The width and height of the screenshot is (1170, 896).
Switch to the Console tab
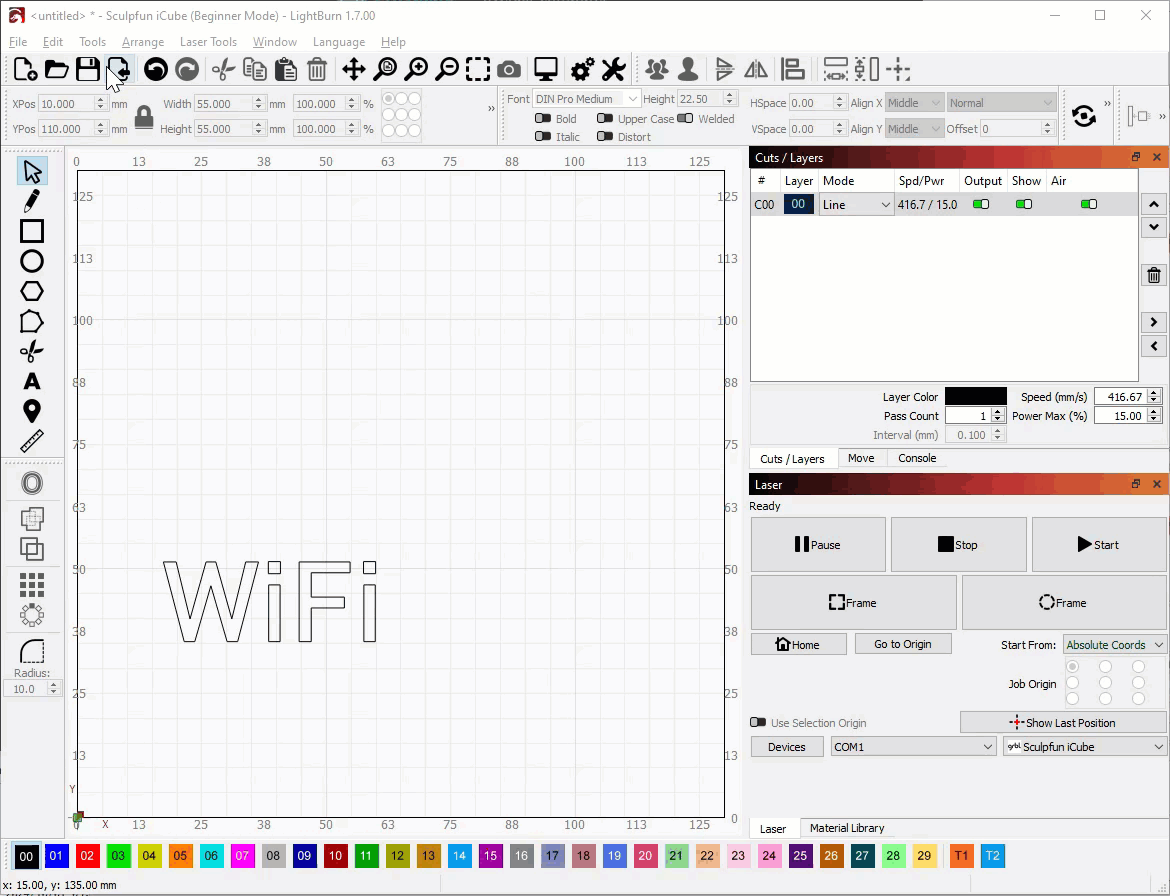tap(917, 458)
